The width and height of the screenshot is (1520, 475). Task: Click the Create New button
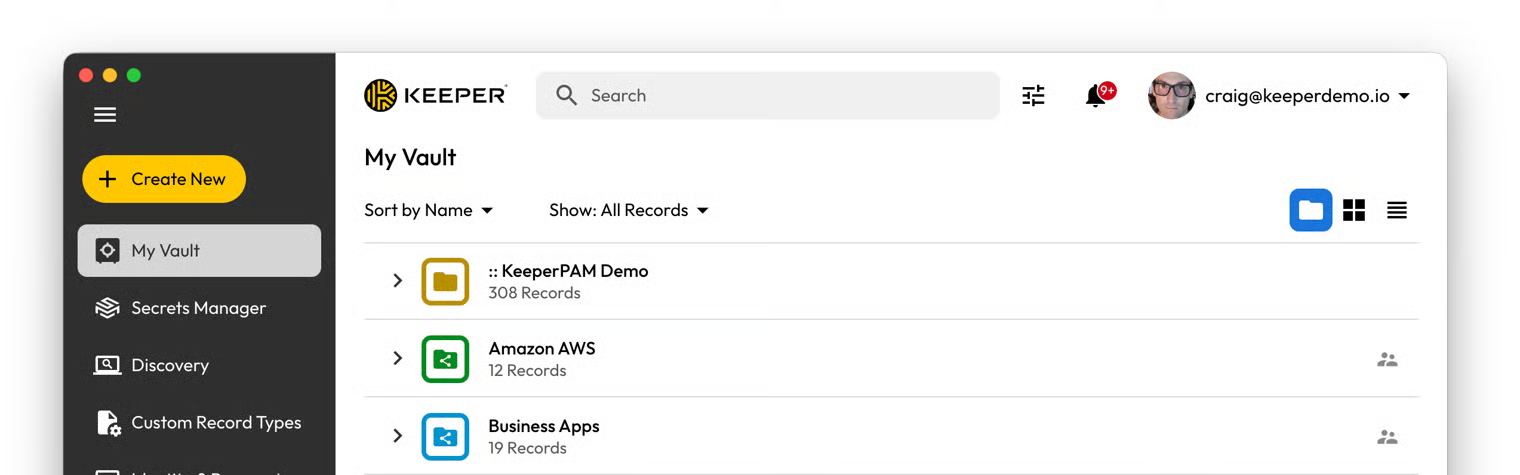click(164, 179)
